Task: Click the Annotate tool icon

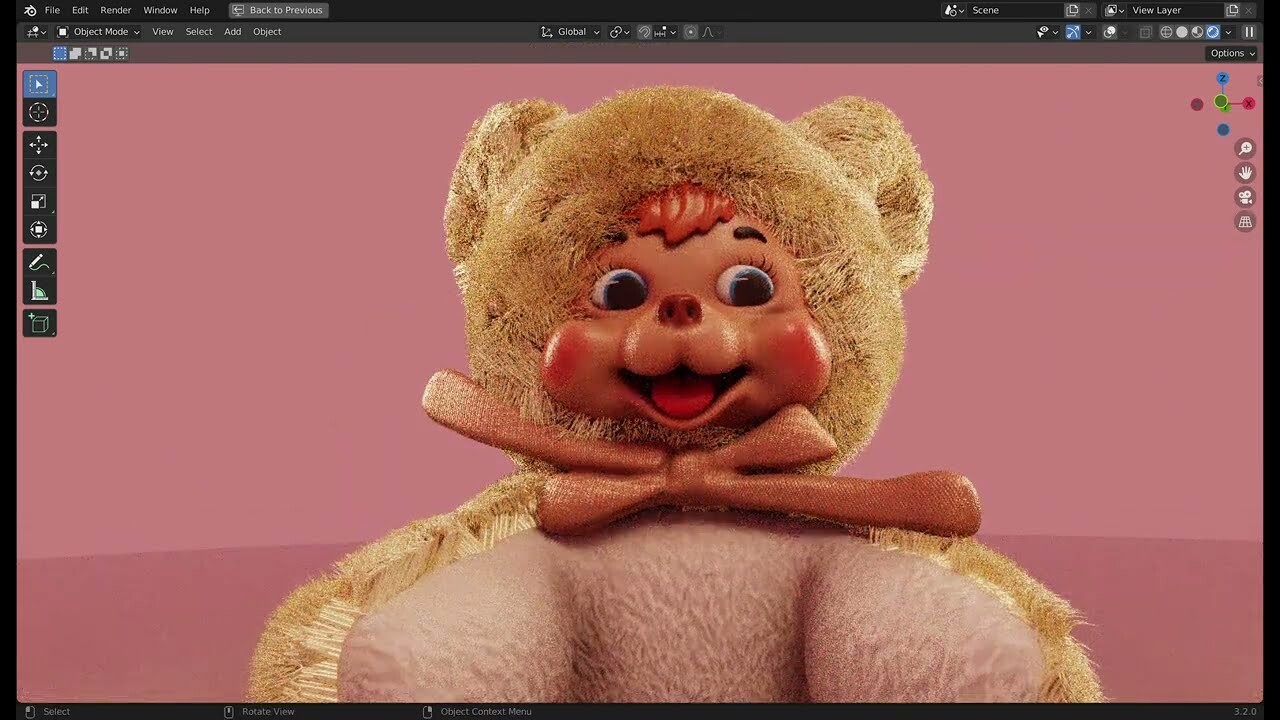Action: pos(39,262)
